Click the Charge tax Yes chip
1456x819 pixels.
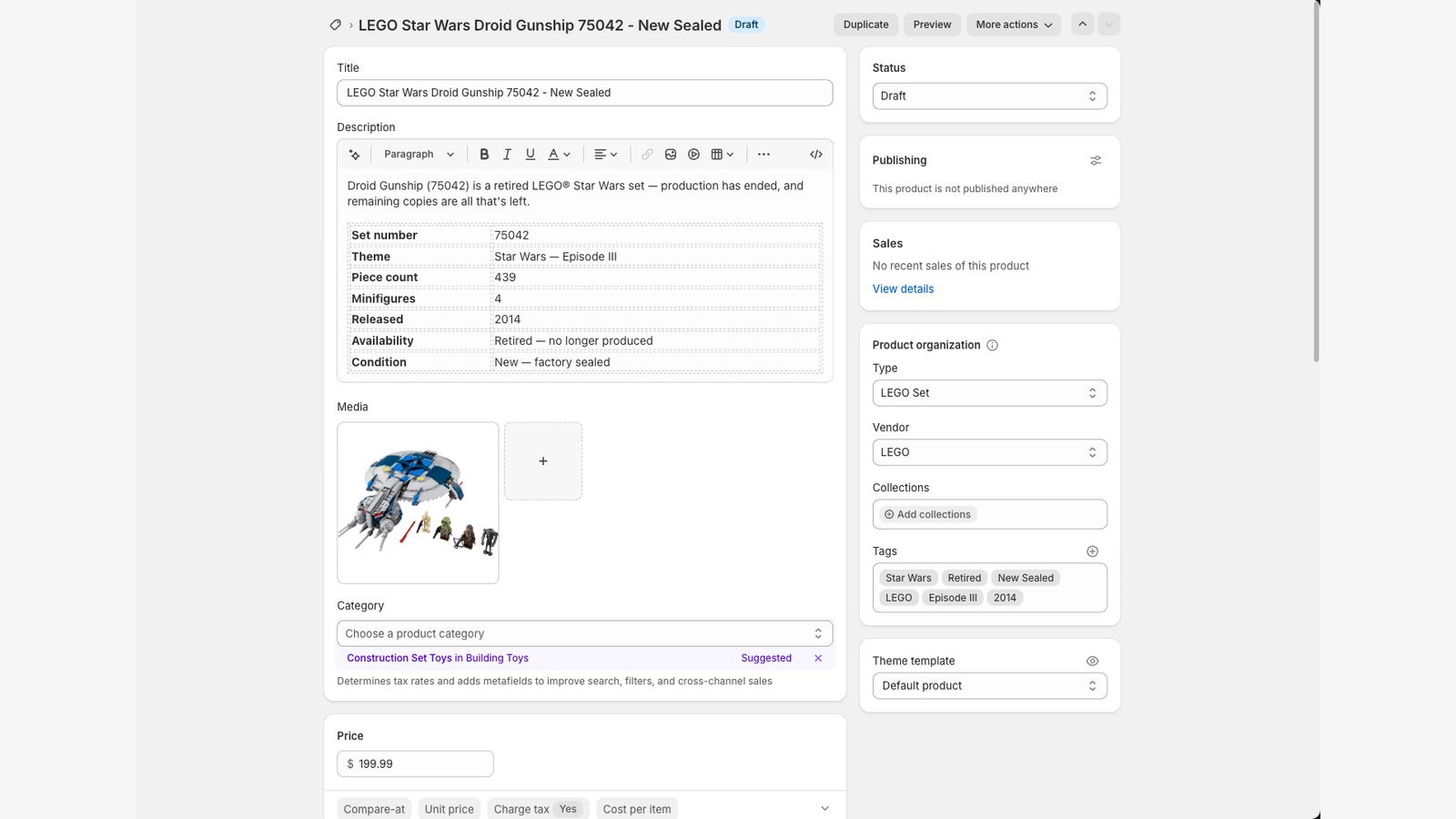coord(538,809)
